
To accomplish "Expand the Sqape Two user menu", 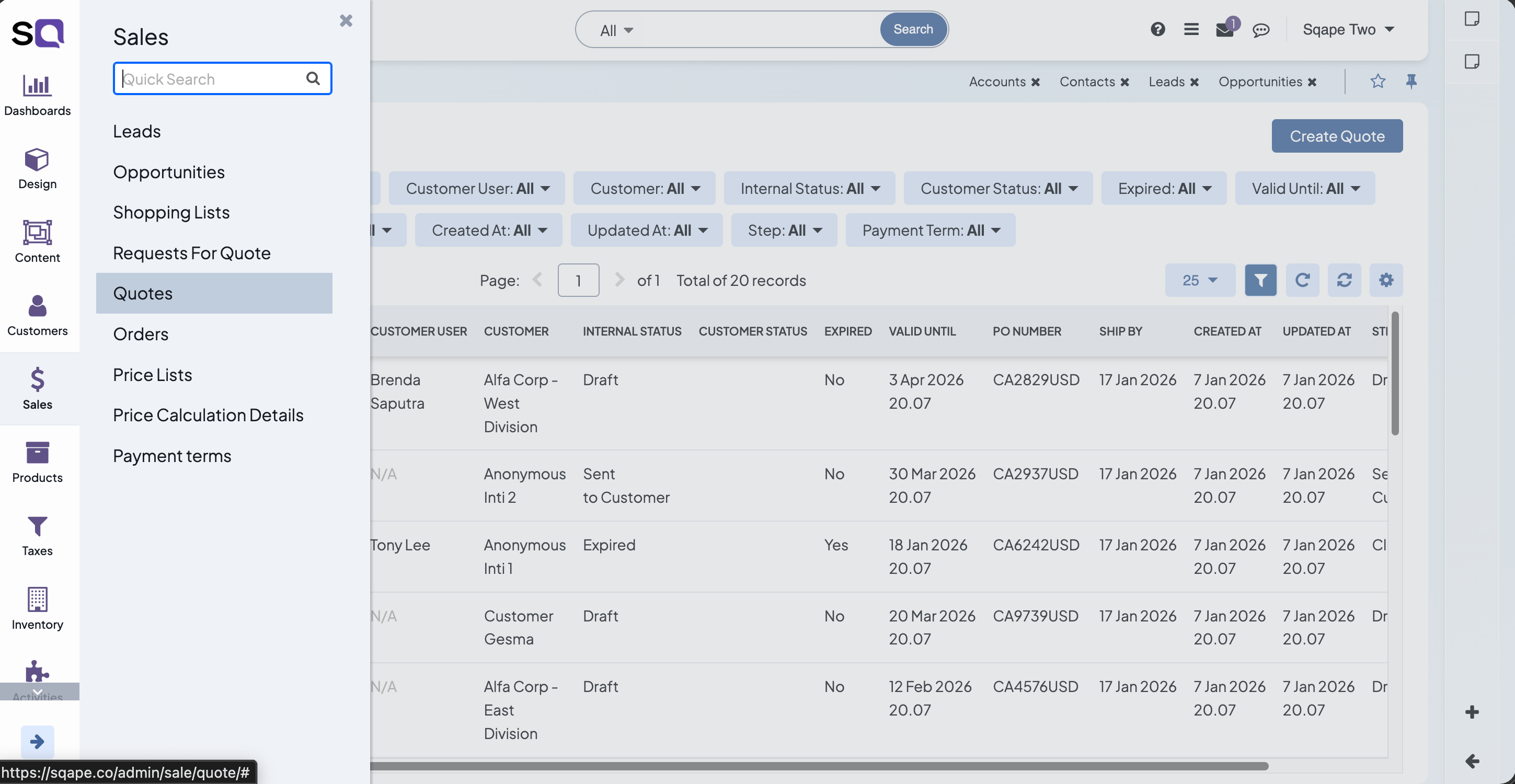I will pyautogui.click(x=1348, y=29).
